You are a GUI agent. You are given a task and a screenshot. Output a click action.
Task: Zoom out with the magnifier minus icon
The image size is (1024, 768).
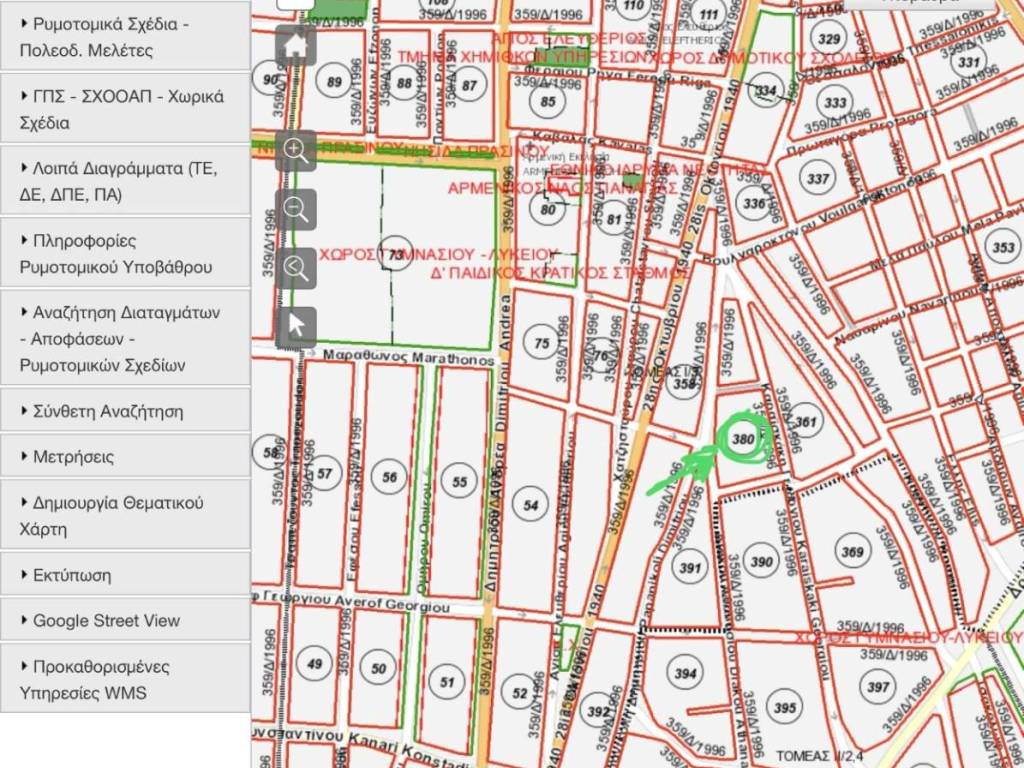coord(295,209)
